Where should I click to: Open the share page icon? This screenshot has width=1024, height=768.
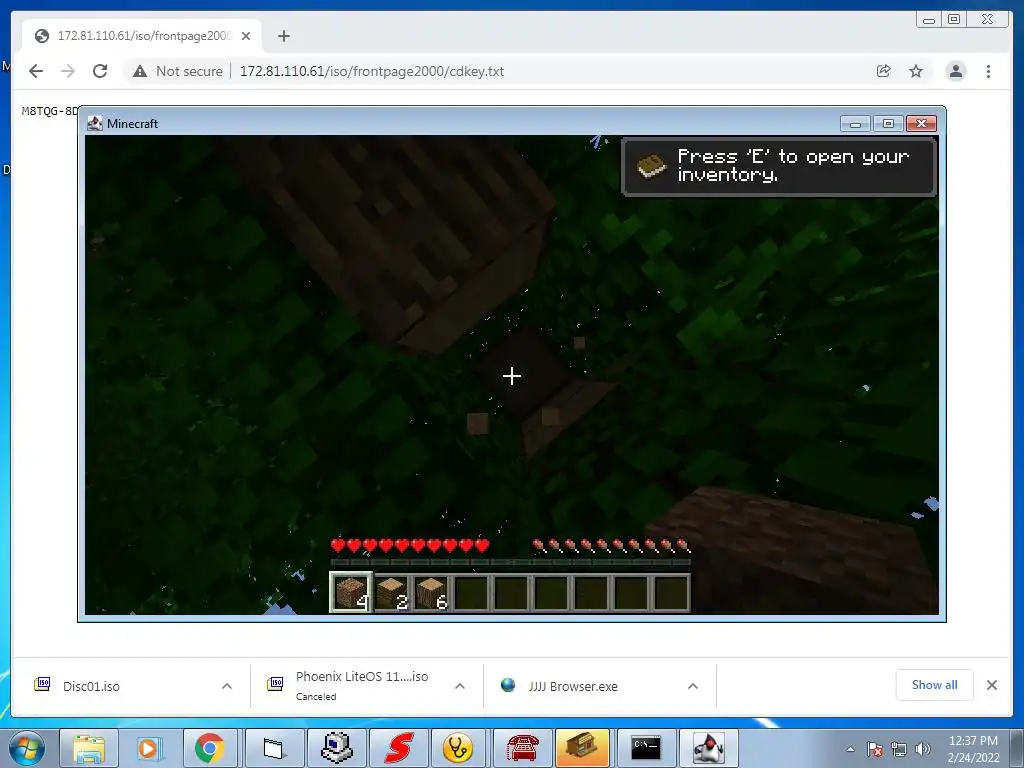pos(884,71)
